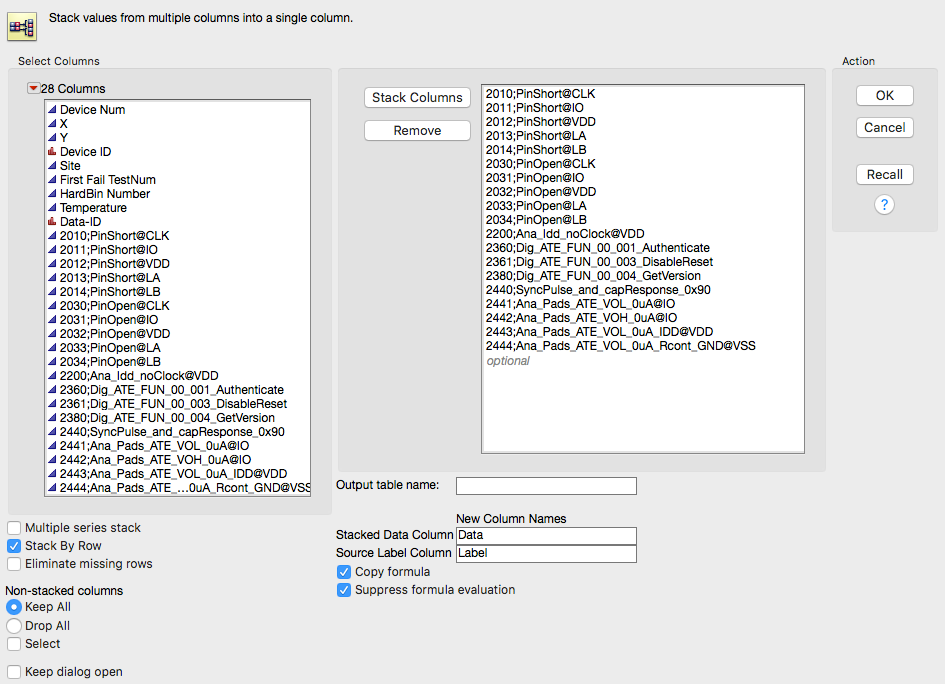945x684 pixels.
Task: Uncheck the Stack By Row checkbox
Action: tap(14, 546)
